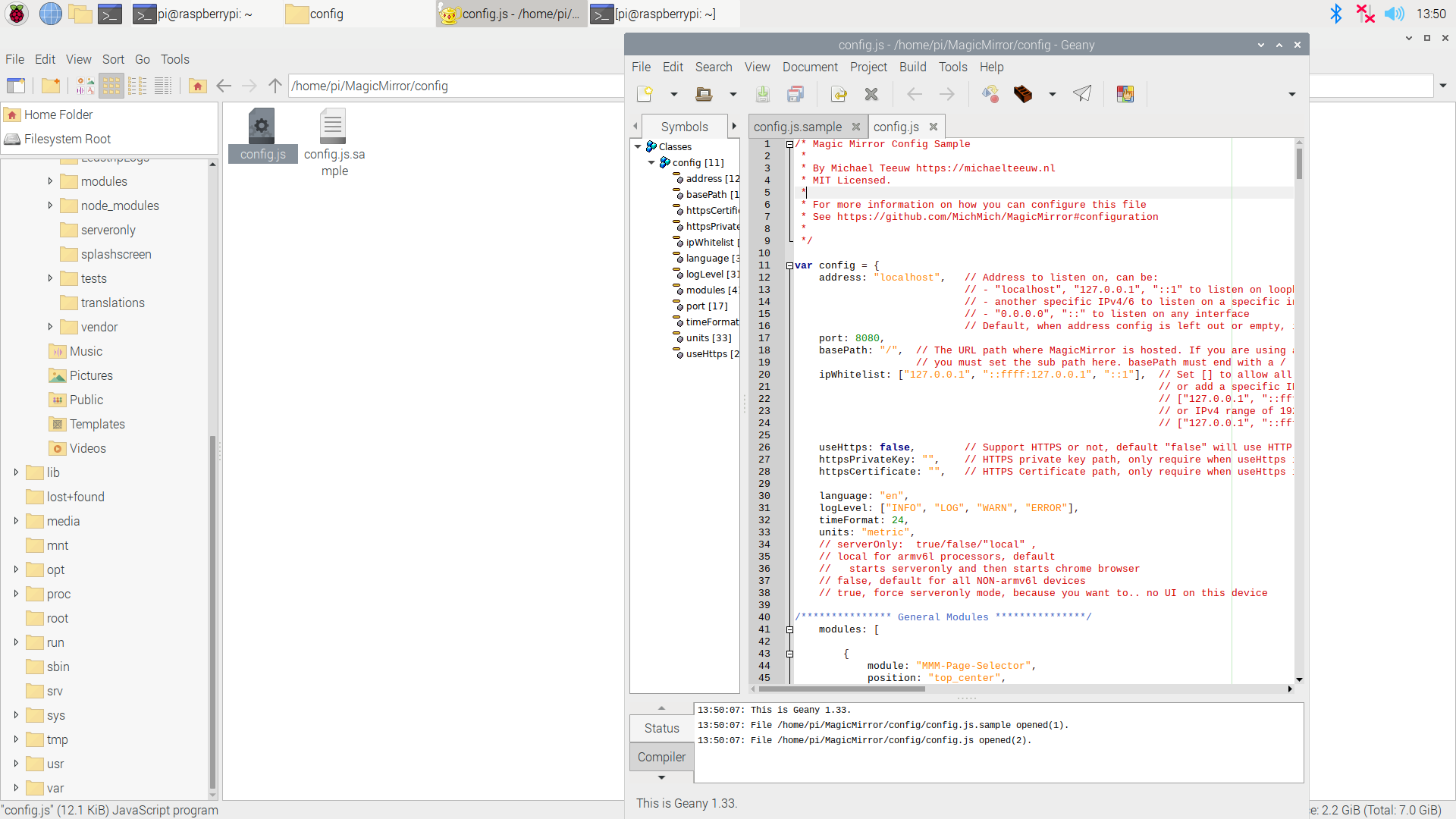Open the volume control tray icon
This screenshot has width=1456, height=819.
(x=1394, y=14)
